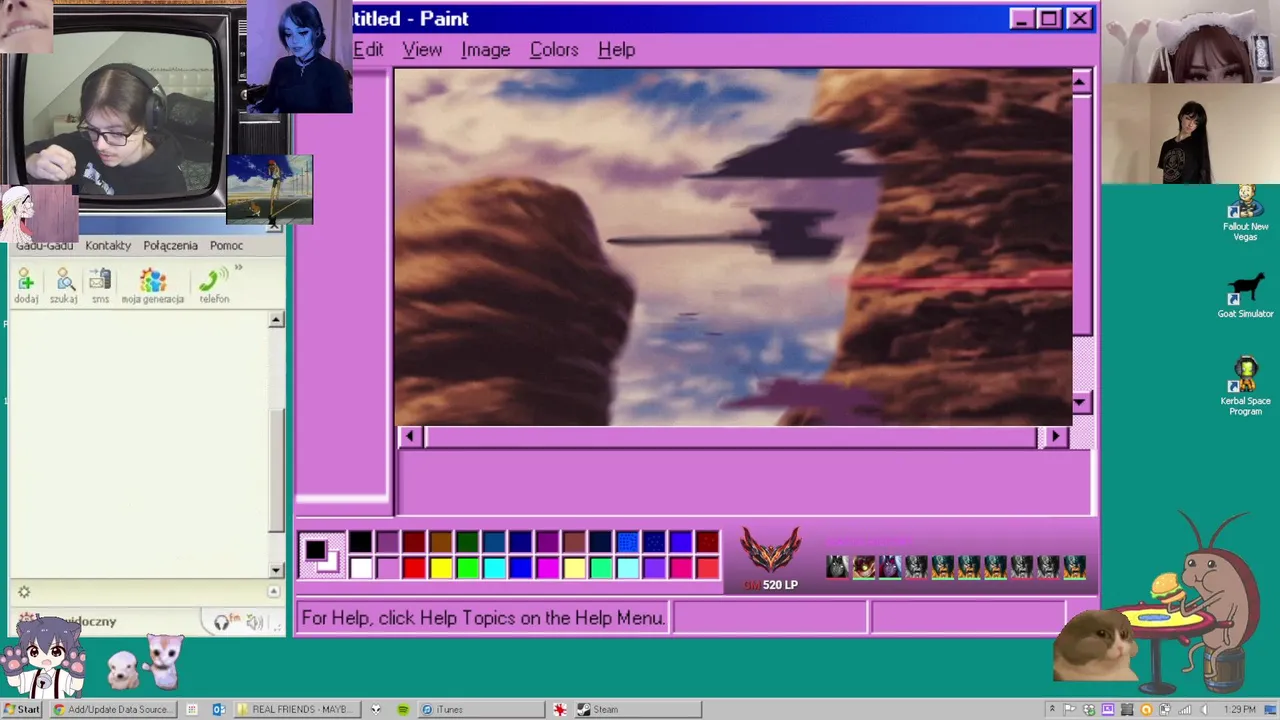Open Gadu-Gadu settings gear at list bottom
Viewport: 1280px width, 720px height.
point(24,592)
